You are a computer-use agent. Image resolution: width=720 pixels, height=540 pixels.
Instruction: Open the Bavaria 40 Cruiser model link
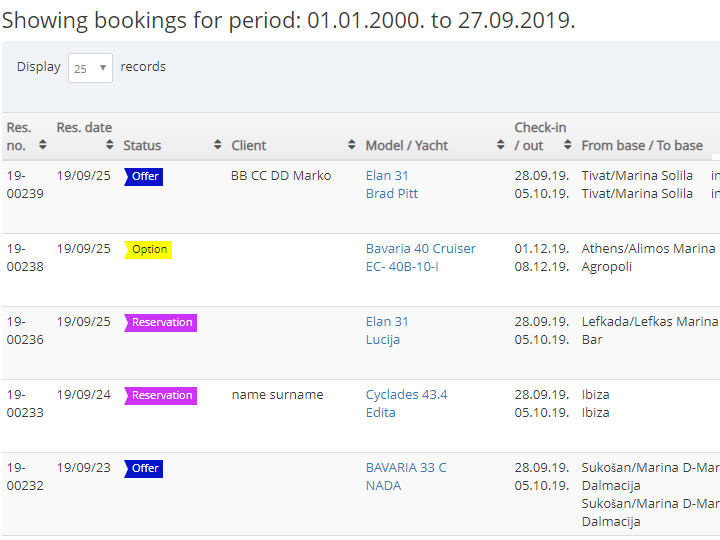point(420,249)
